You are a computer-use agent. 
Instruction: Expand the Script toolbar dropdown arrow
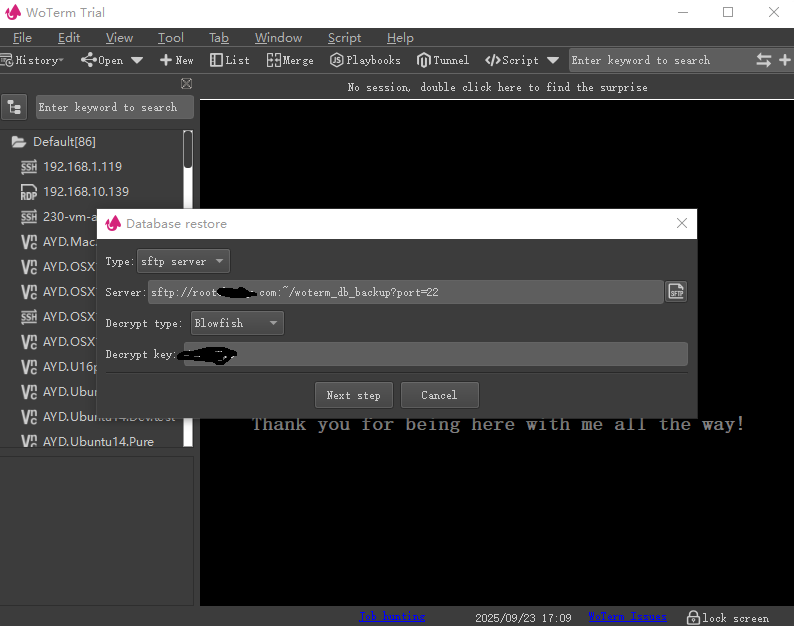553,60
